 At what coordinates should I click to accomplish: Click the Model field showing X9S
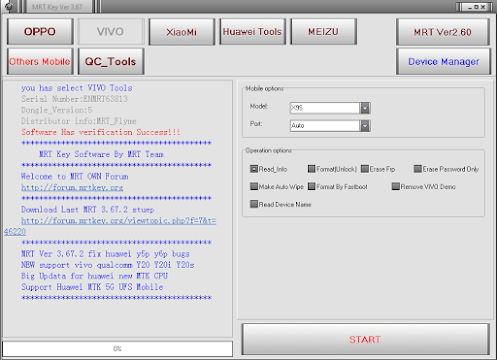pos(325,108)
